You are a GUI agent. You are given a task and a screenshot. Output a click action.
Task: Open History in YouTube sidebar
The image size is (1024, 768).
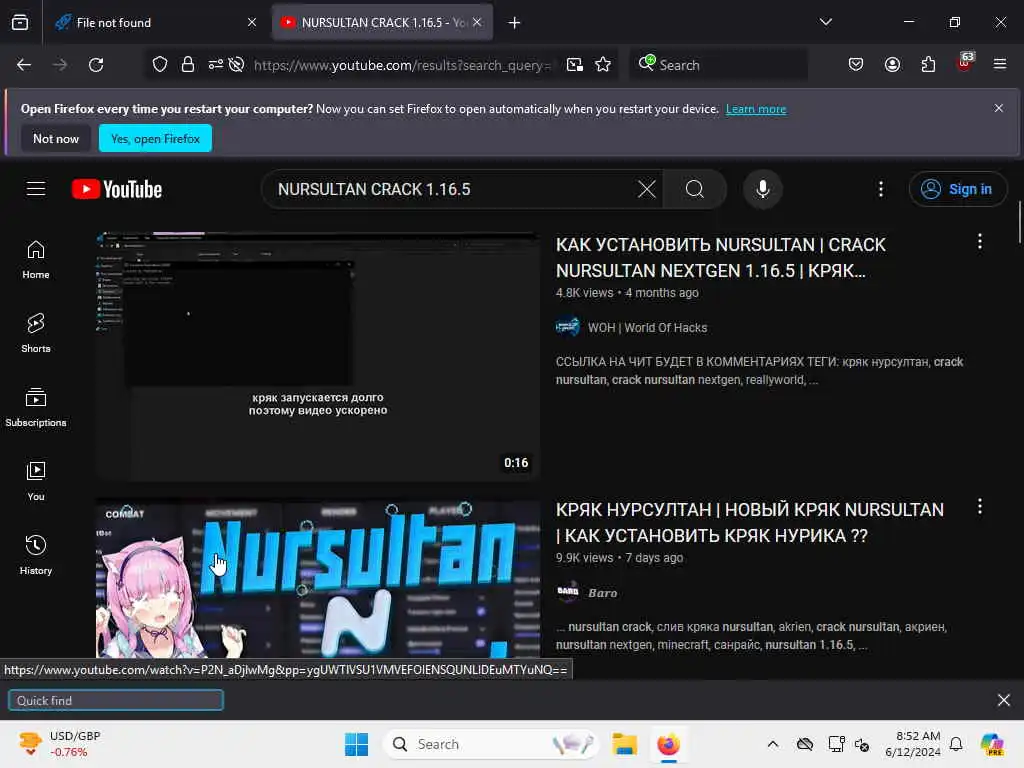pos(36,556)
